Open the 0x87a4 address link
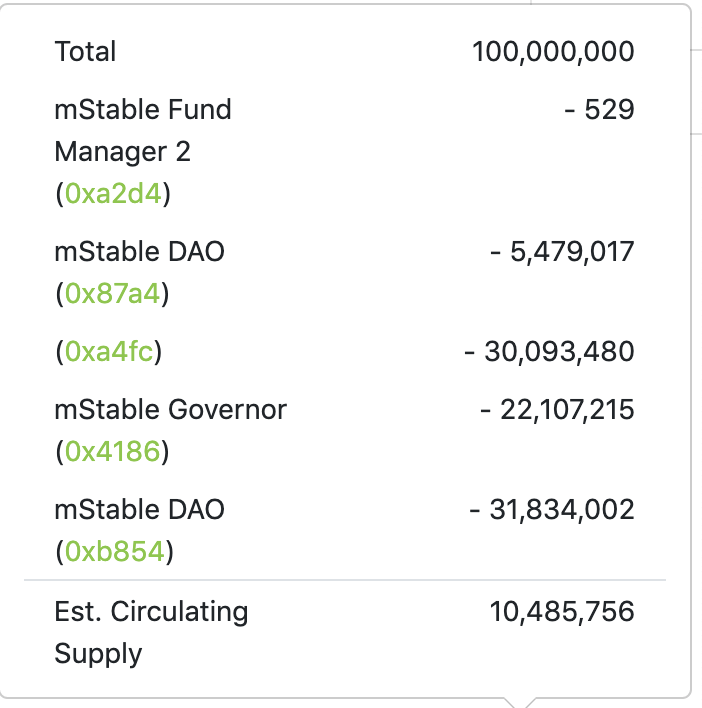This screenshot has height=708, width=702. tap(112, 293)
